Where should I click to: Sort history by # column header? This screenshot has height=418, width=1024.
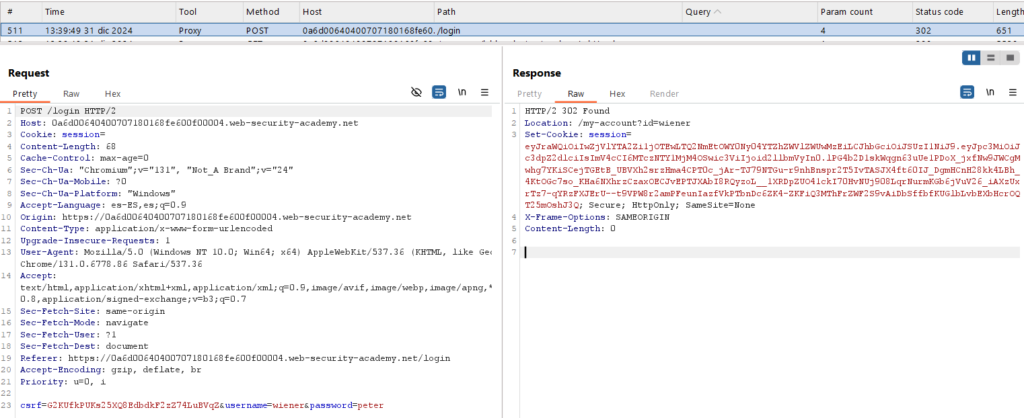(20, 12)
